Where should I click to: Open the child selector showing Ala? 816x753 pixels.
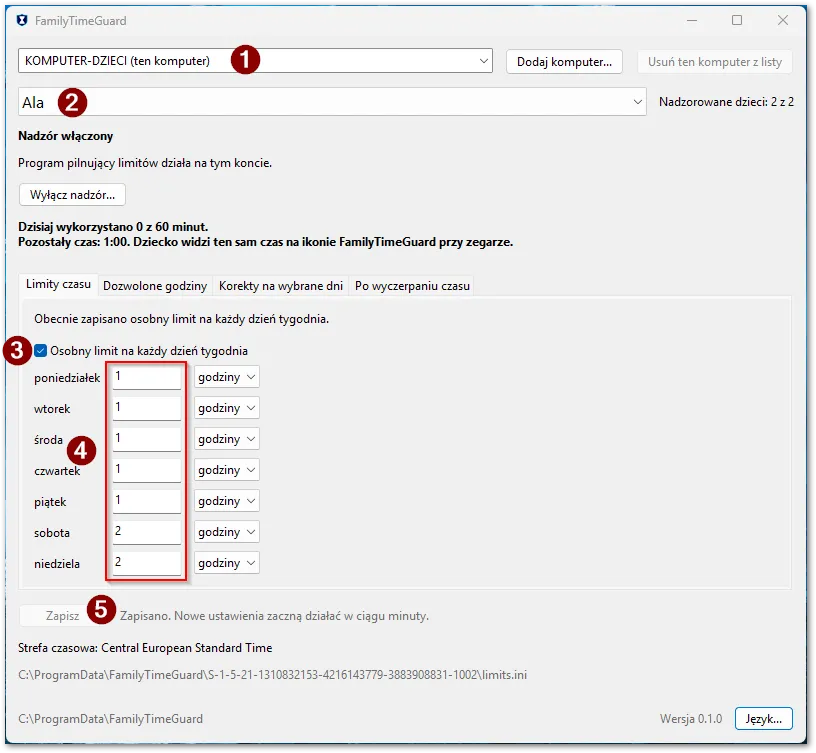click(x=332, y=102)
